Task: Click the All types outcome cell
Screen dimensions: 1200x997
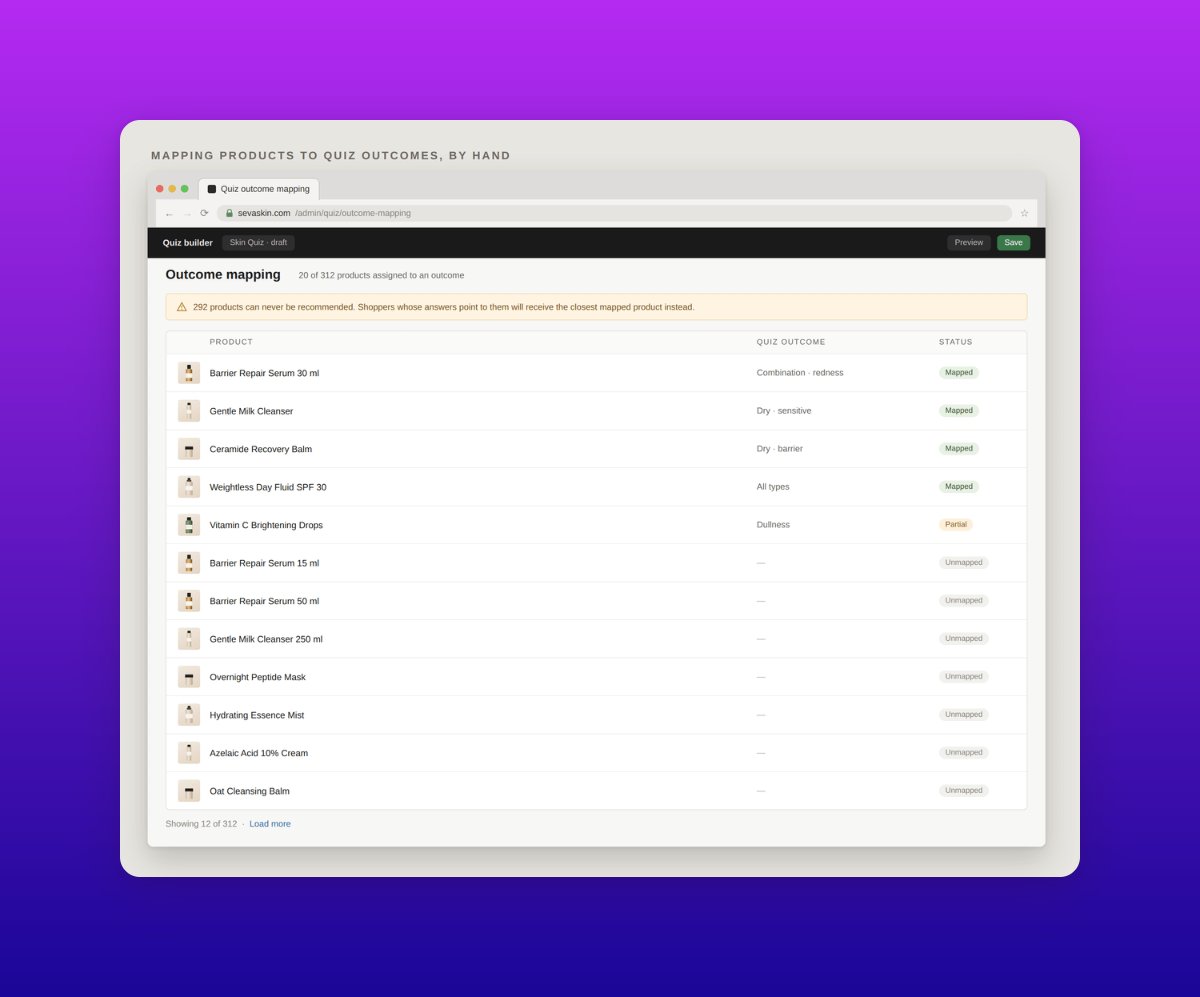Action: (x=773, y=487)
